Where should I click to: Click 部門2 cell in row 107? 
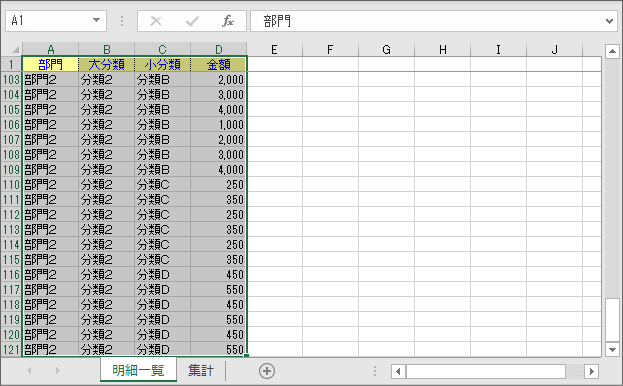pos(50,139)
